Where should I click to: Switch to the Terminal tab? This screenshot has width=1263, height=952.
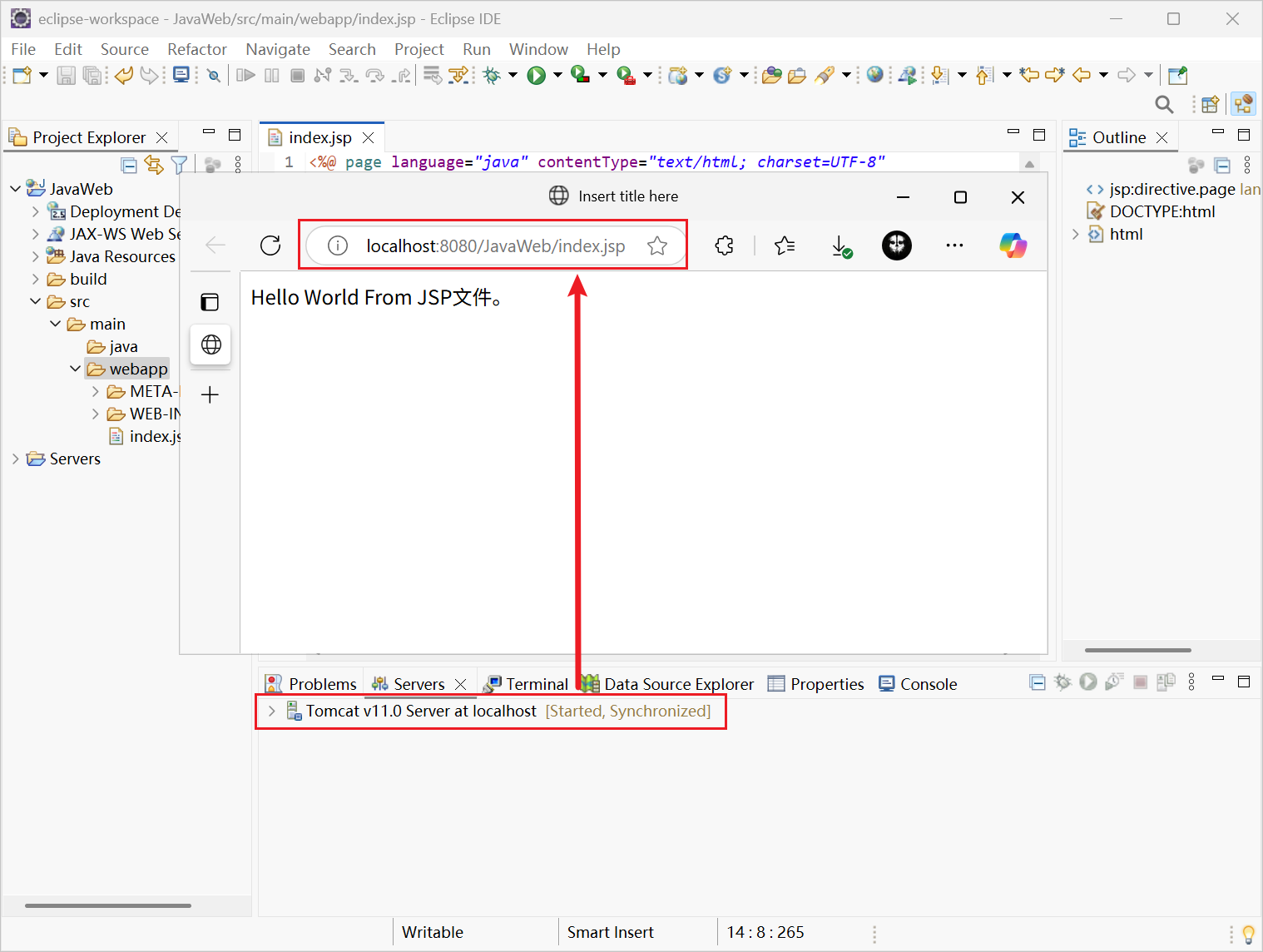click(526, 684)
